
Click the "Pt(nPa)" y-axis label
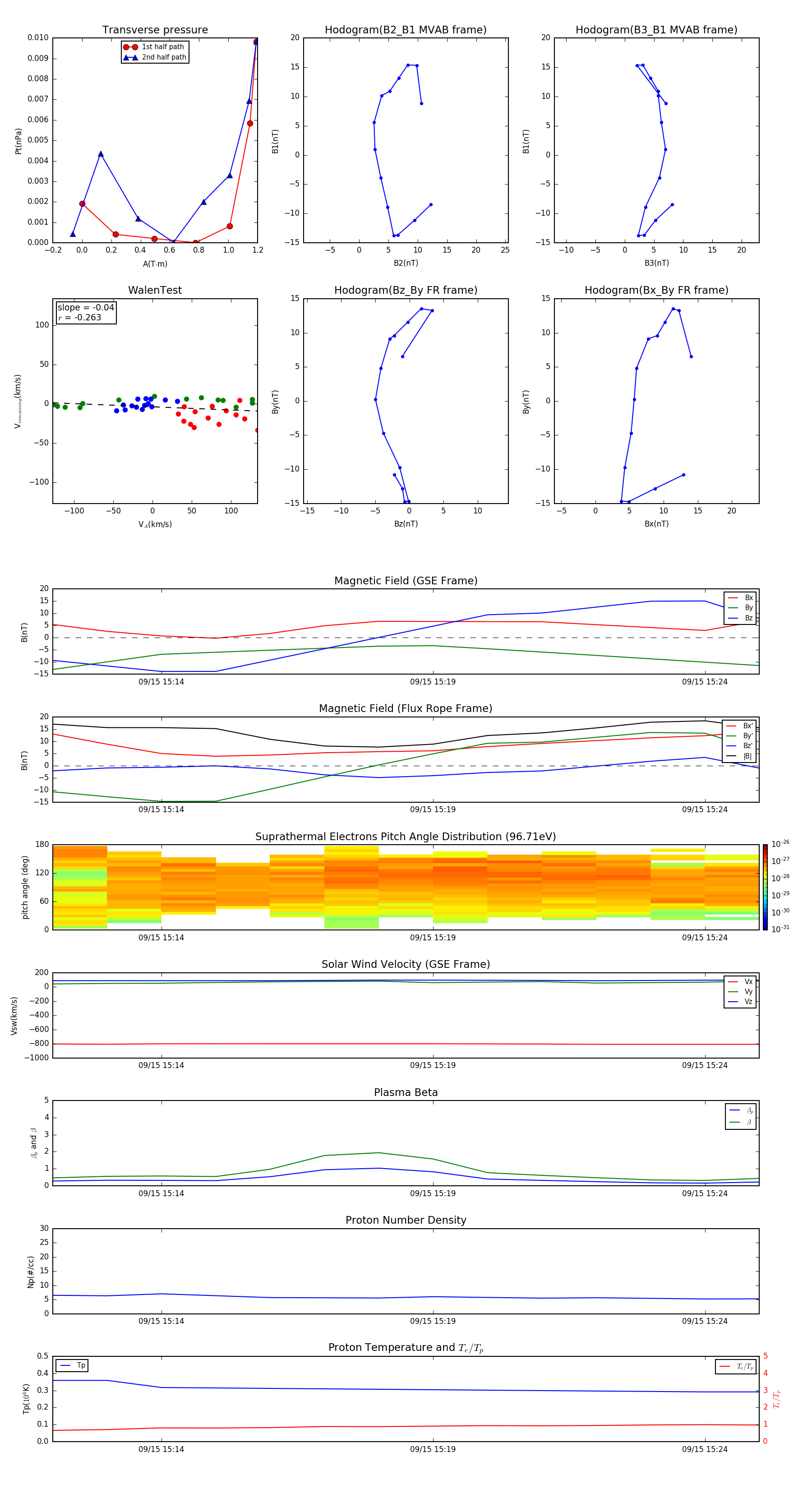point(18,141)
